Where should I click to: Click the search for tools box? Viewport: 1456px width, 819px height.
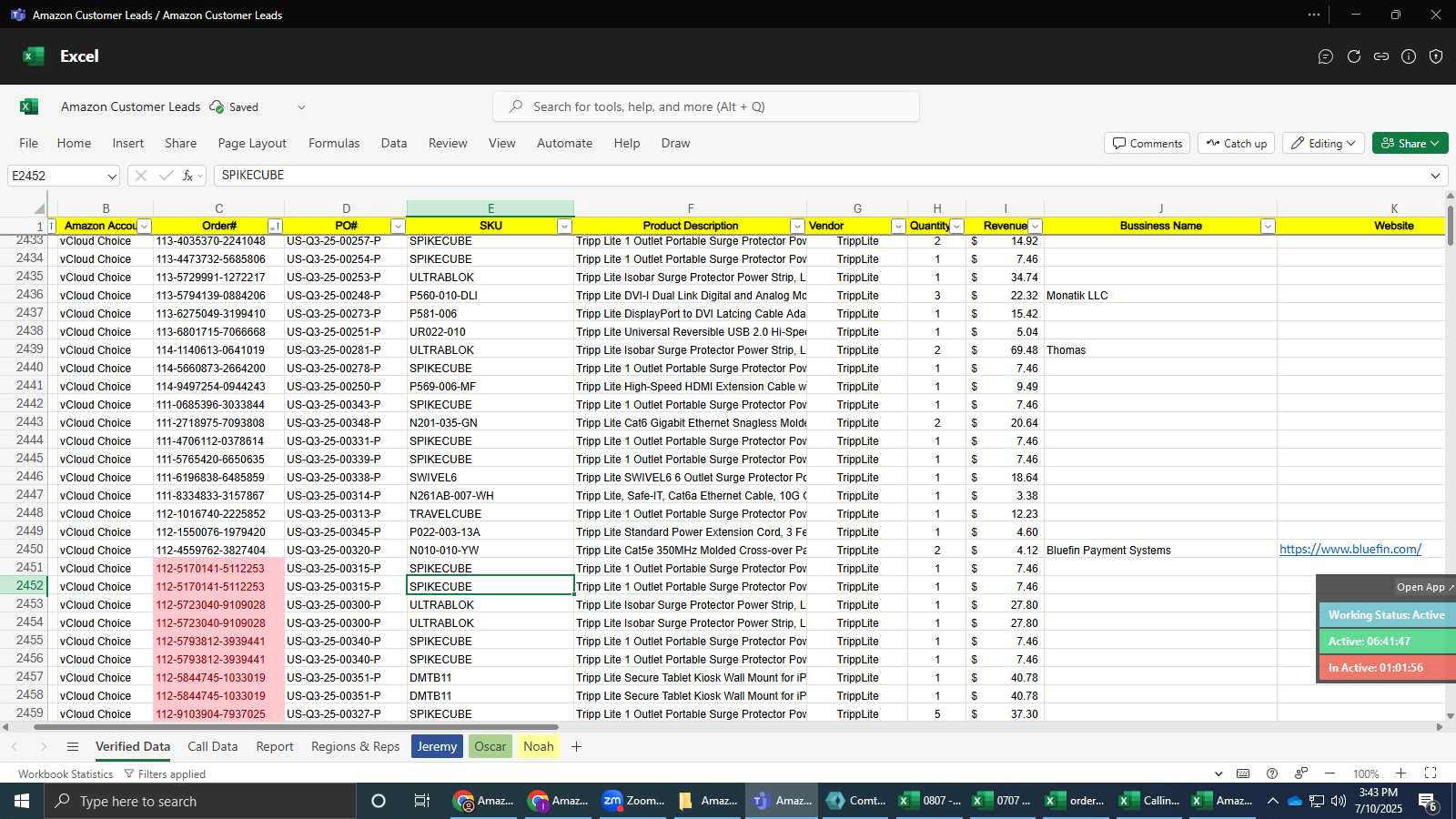click(x=706, y=106)
